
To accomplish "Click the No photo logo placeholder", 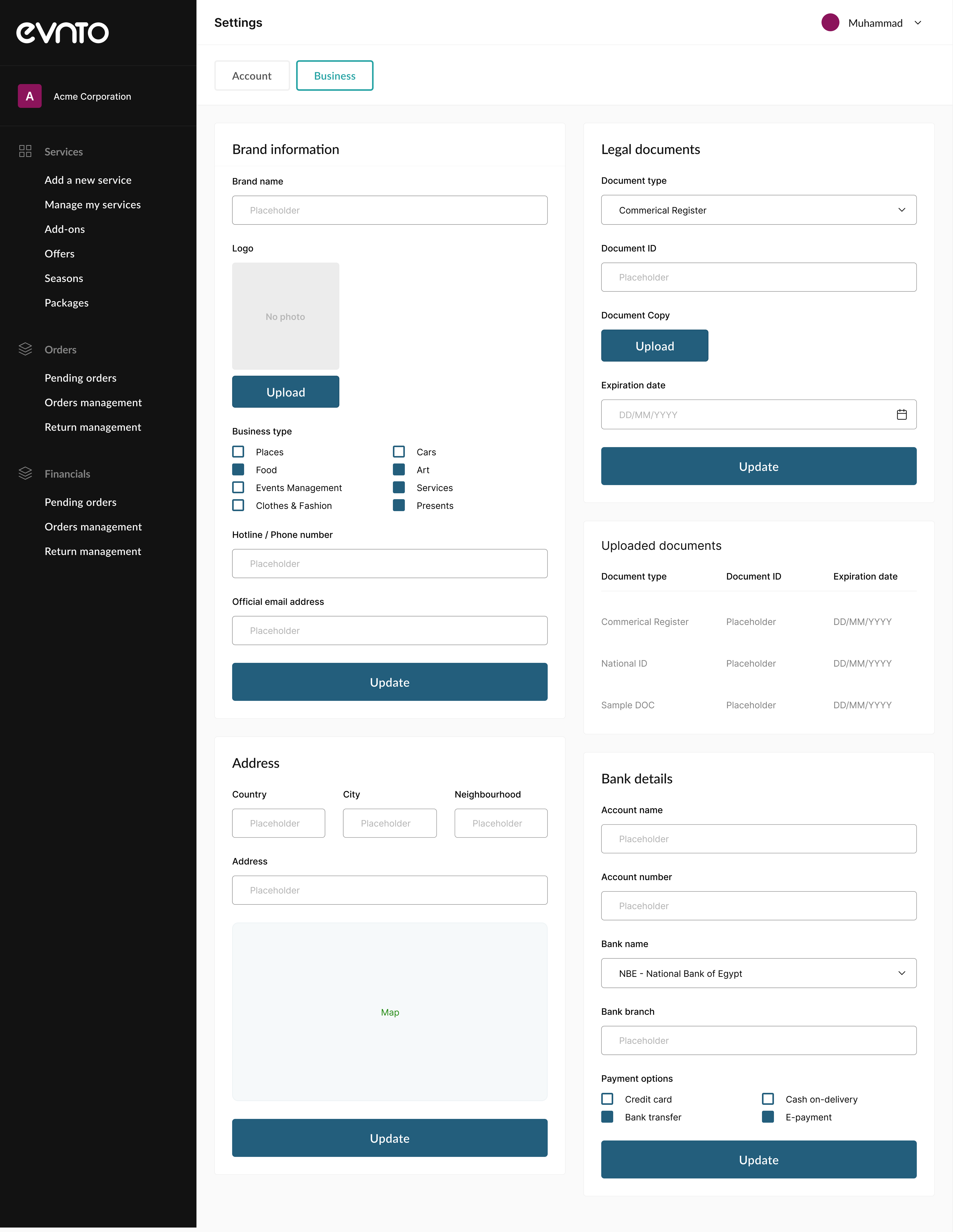I will click(x=285, y=316).
